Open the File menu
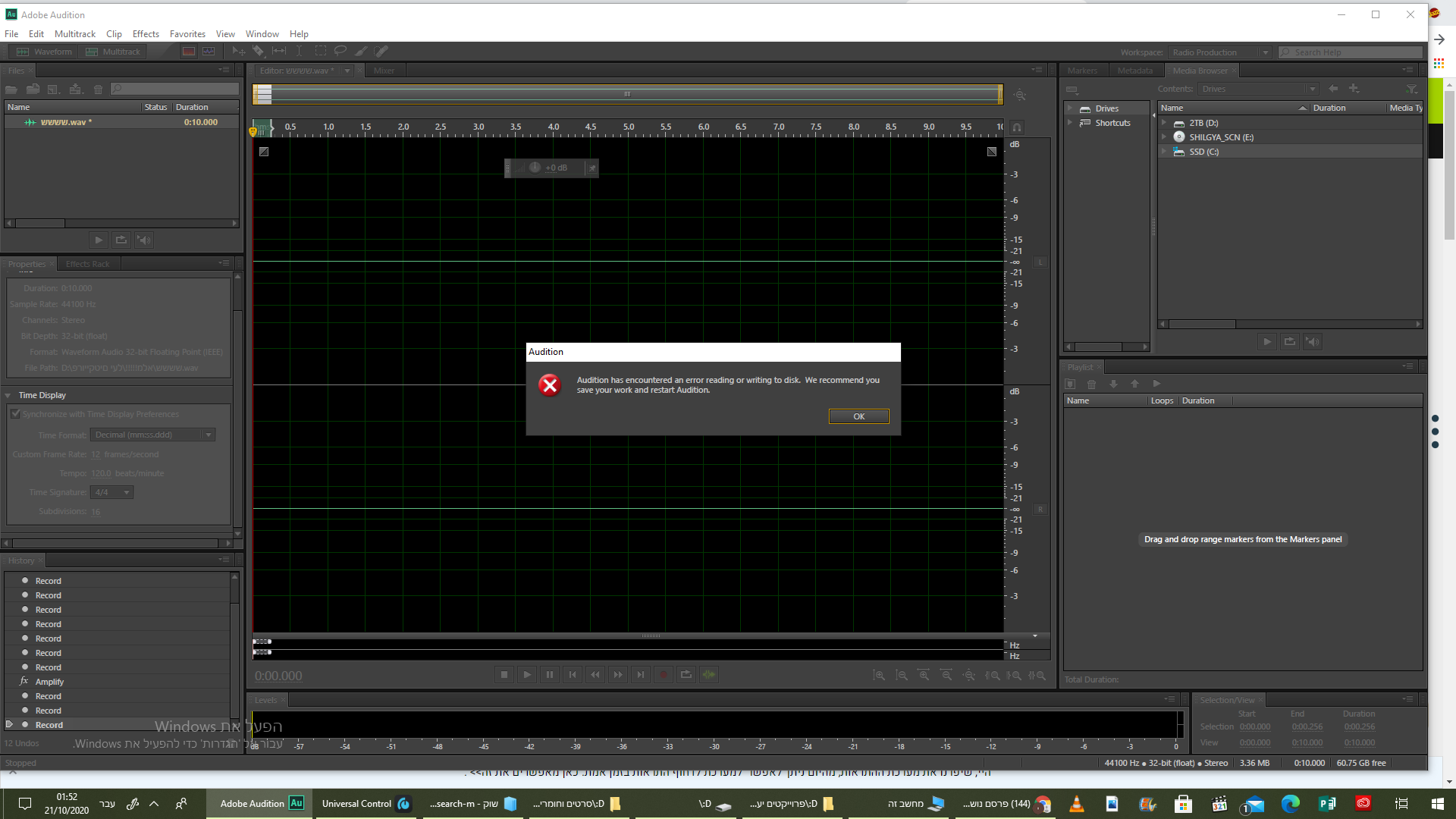This screenshot has width=1456, height=819. (11, 34)
